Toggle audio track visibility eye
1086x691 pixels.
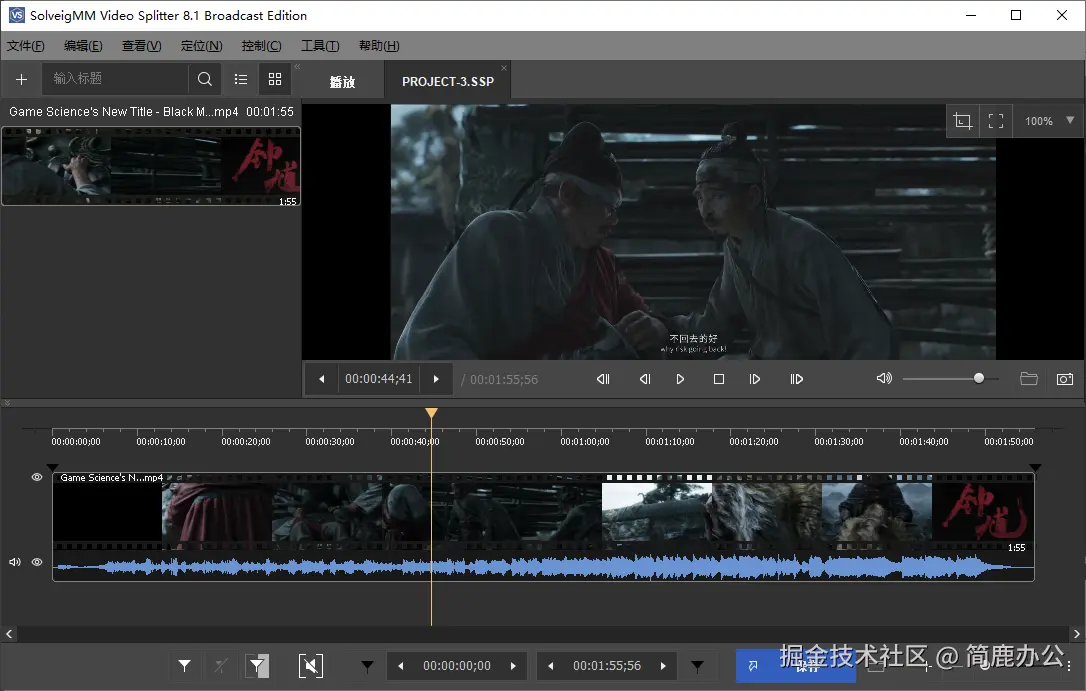pos(37,562)
